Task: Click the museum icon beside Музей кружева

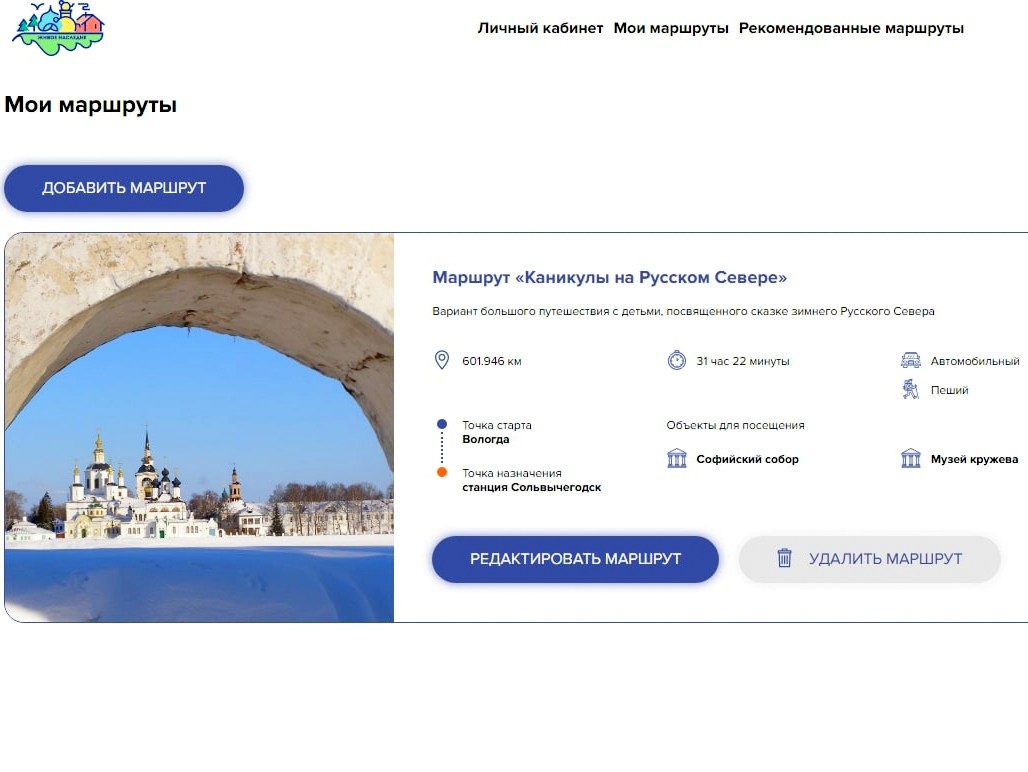Action: point(910,459)
